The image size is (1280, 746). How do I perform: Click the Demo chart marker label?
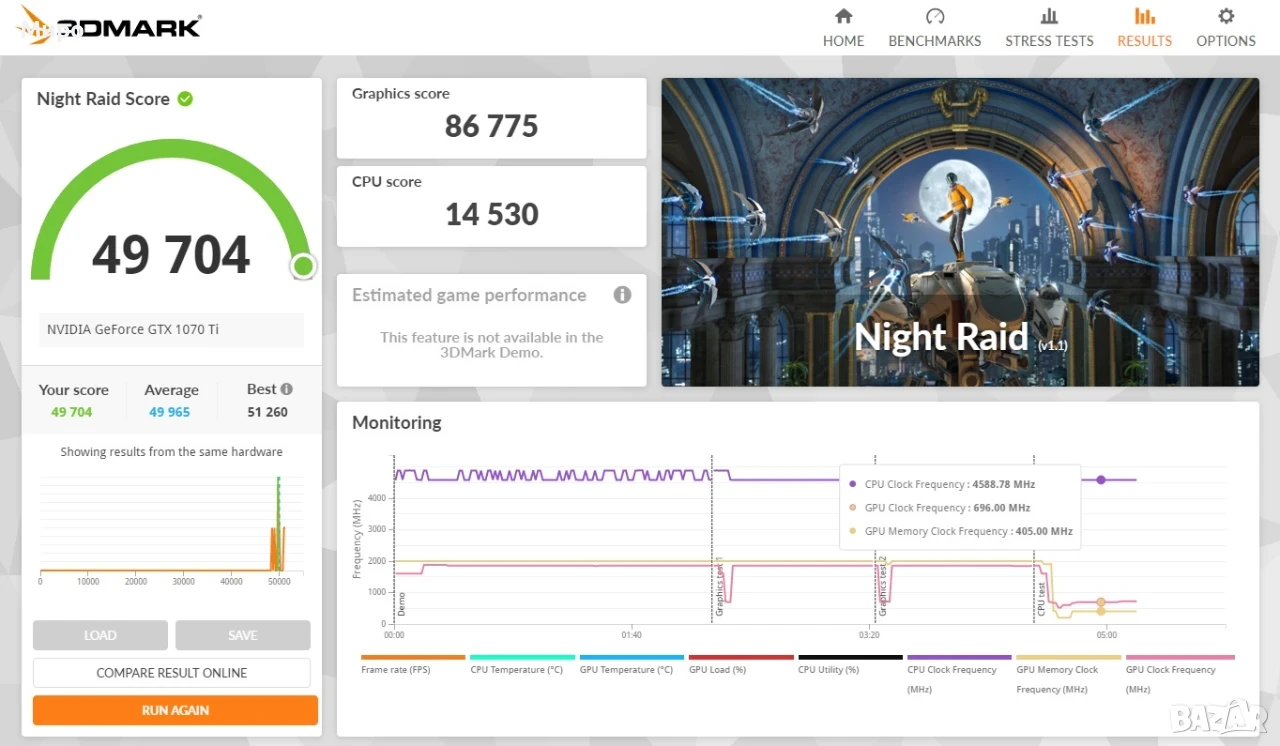(402, 602)
